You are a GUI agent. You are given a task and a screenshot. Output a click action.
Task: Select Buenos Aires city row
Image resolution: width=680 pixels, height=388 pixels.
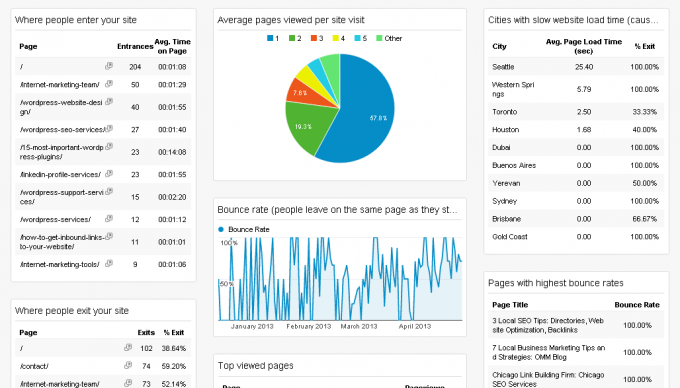(x=575, y=165)
